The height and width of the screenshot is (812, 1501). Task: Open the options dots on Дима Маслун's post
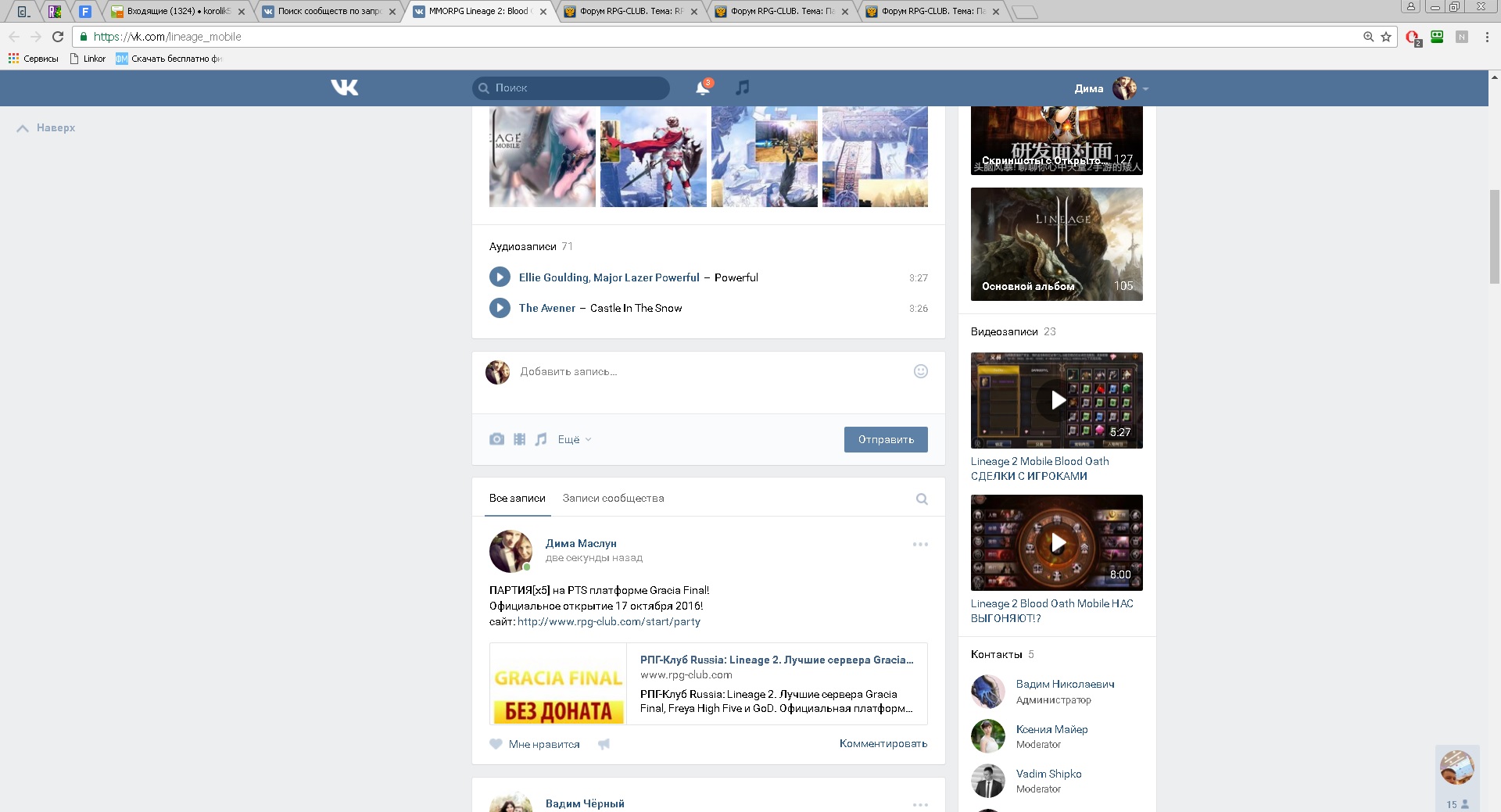click(x=920, y=544)
